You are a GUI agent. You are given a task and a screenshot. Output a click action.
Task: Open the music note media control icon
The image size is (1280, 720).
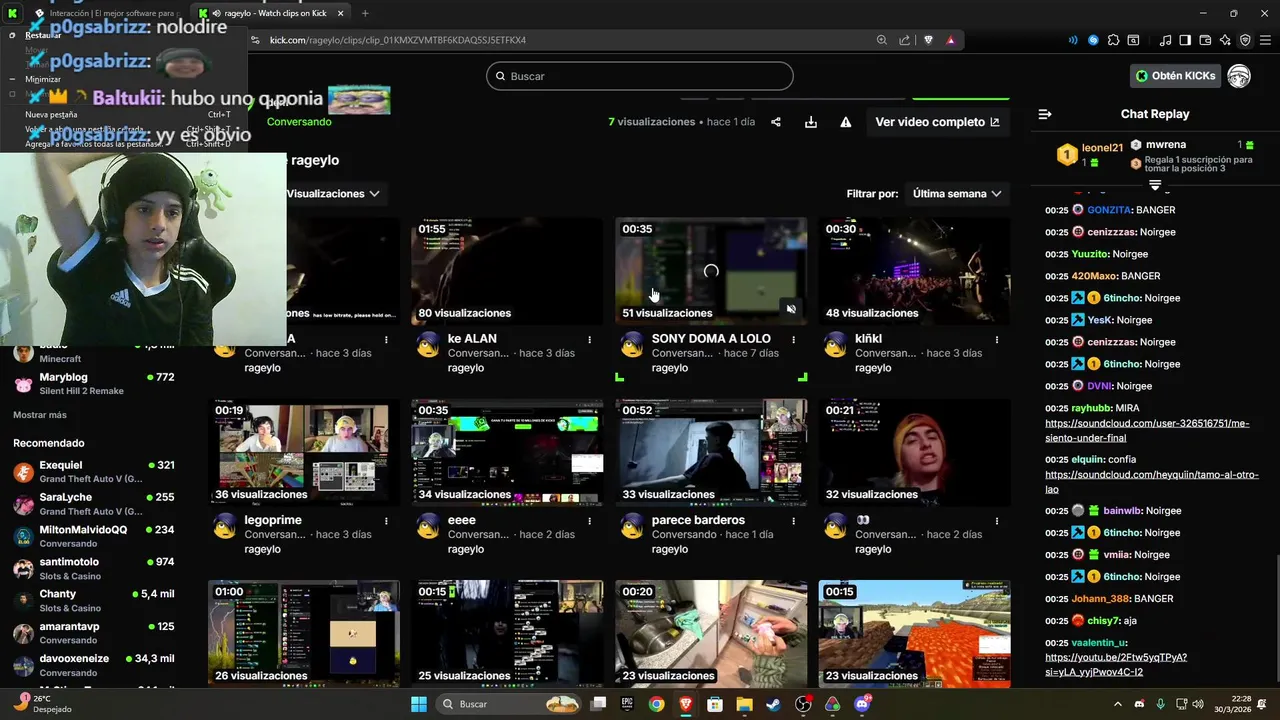click(x=1165, y=40)
